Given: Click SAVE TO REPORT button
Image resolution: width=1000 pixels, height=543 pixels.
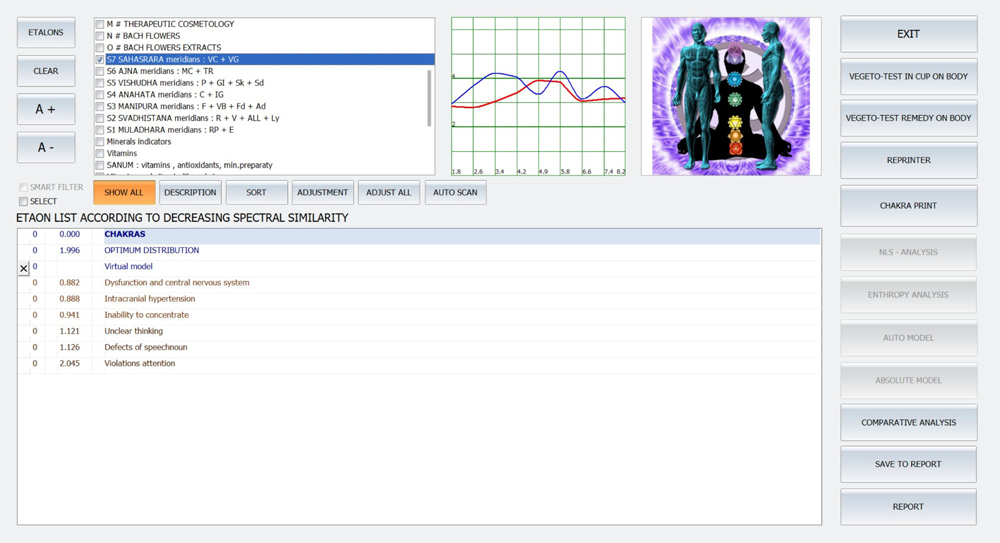Looking at the screenshot, I should point(908,465).
